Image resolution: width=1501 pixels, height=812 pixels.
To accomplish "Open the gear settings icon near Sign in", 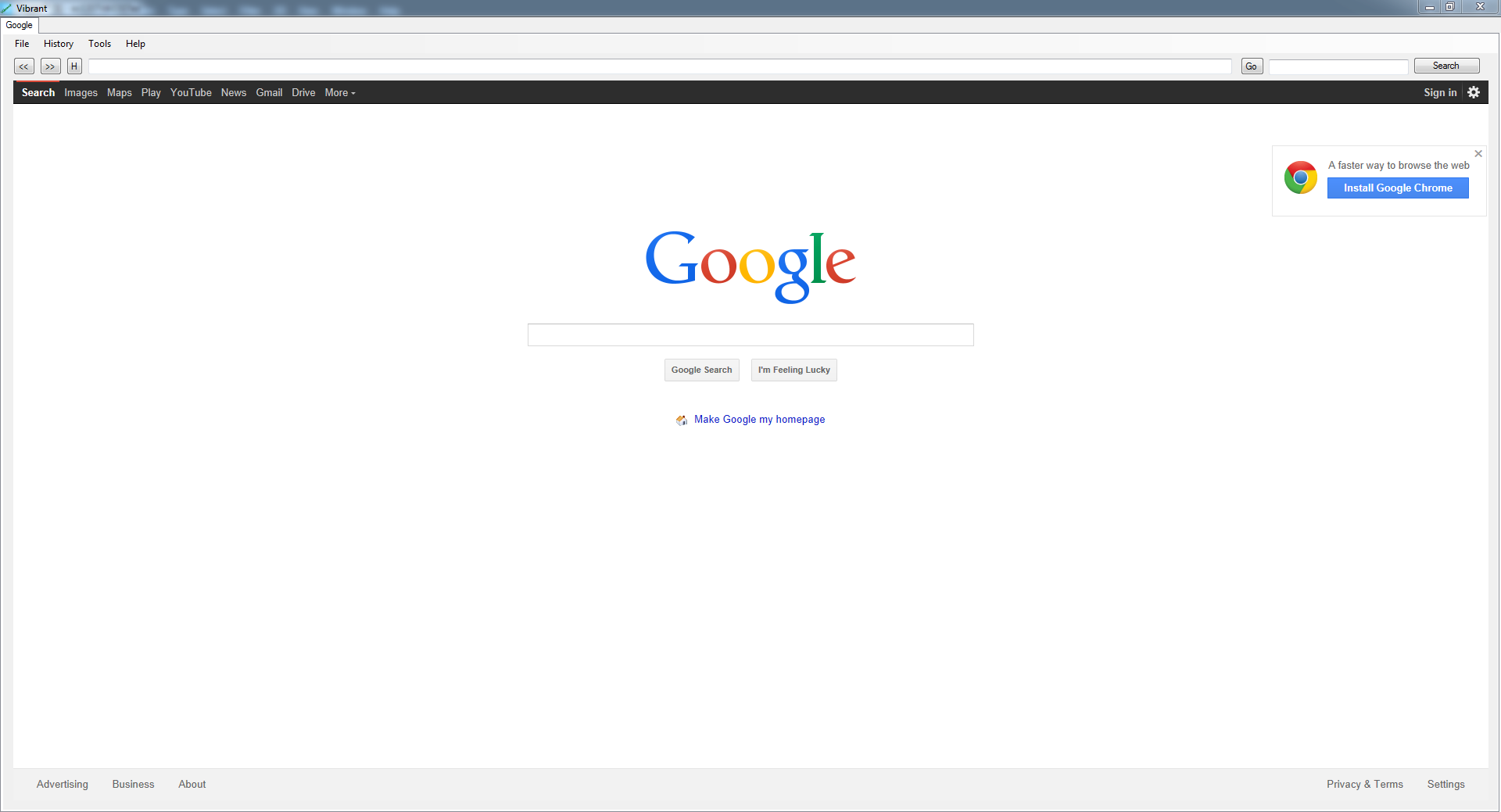I will (x=1474, y=92).
